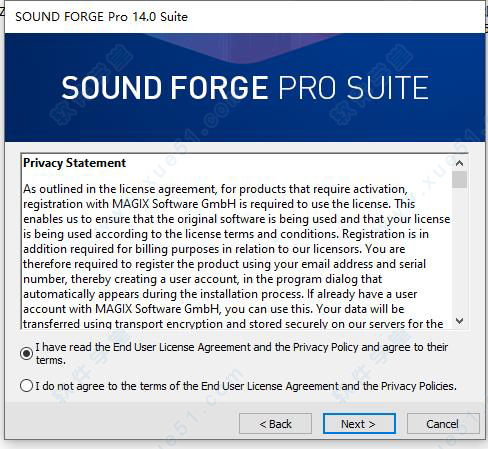The height and width of the screenshot is (449, 488).
Task: Click the scrollbar up arrow in Privacy Statement
Action: (460, 163)
